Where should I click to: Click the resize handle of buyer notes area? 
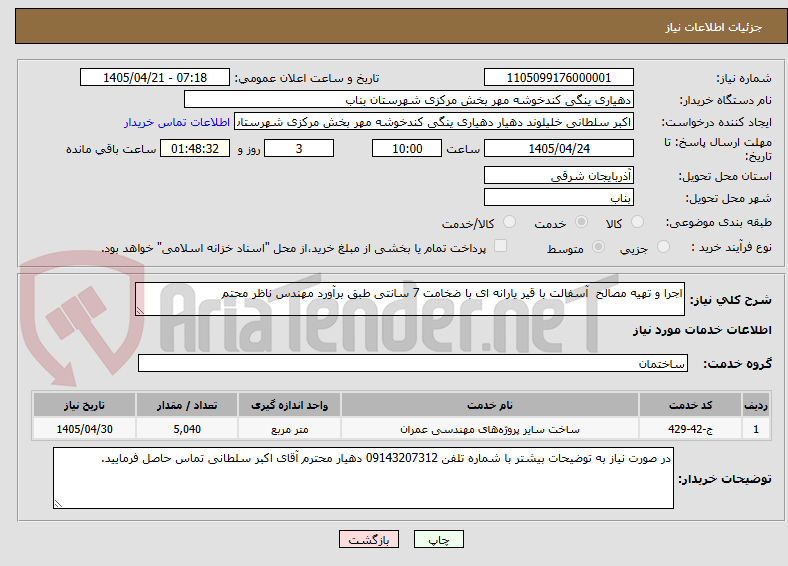(x=58, y=503)
